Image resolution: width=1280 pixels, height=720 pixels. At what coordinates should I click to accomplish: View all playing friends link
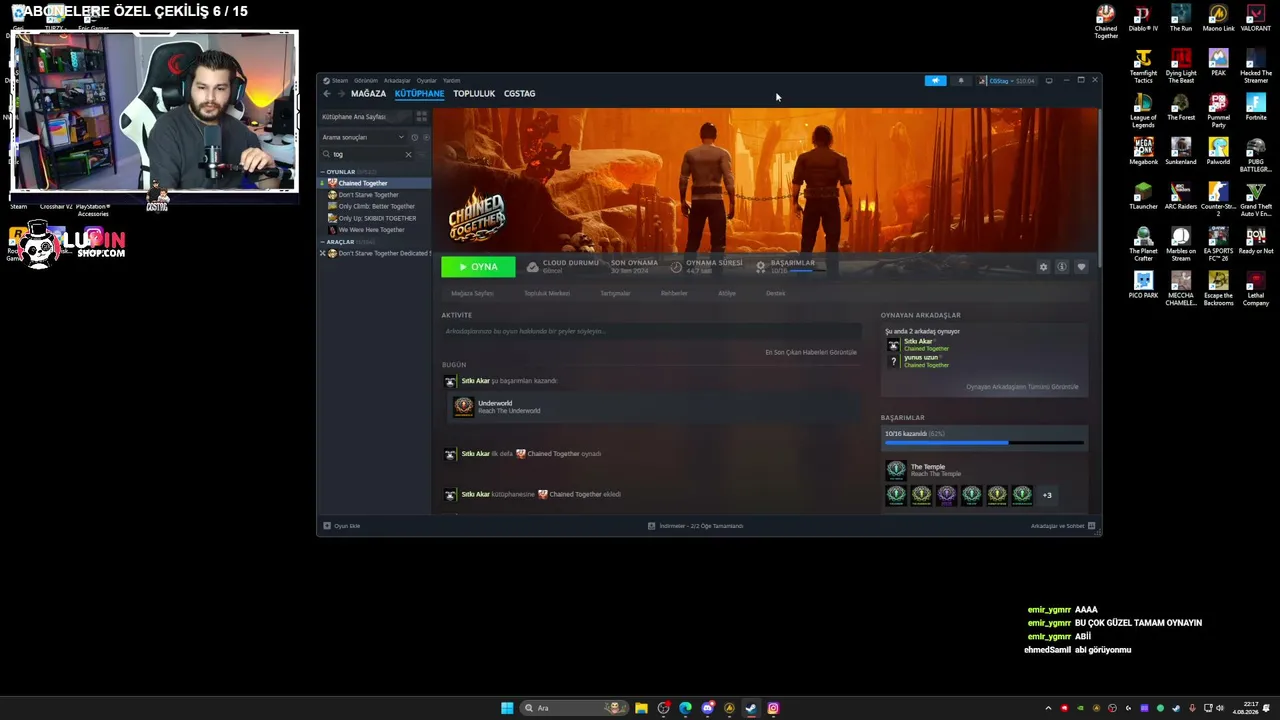coord(1022,387)
